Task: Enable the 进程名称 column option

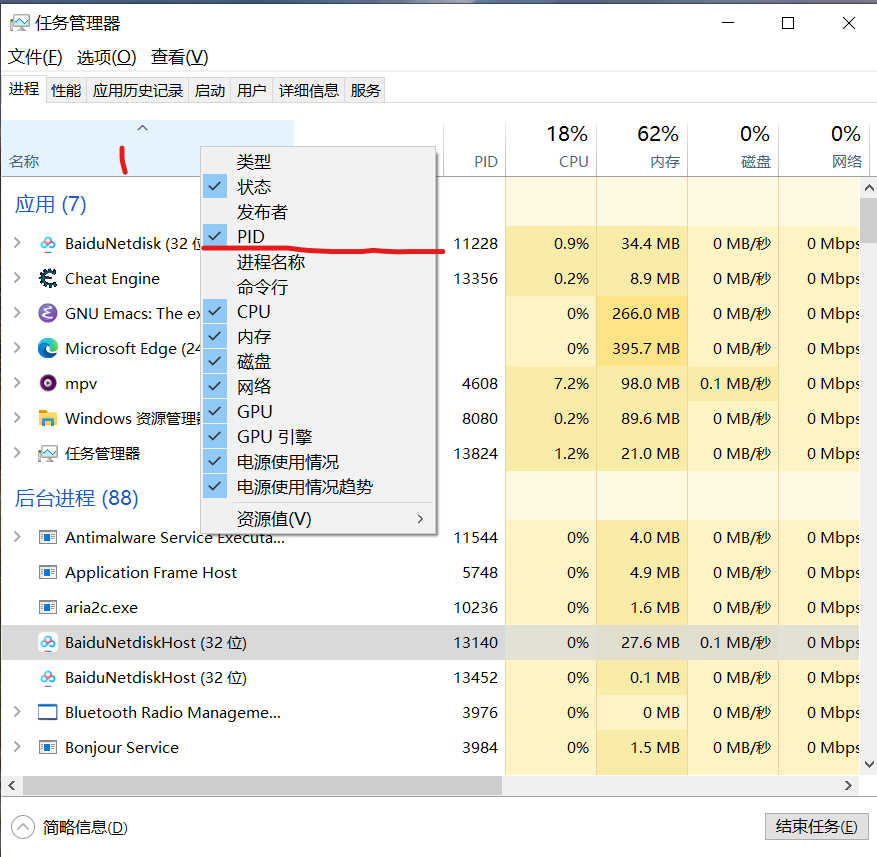Action: pos(318,262)
